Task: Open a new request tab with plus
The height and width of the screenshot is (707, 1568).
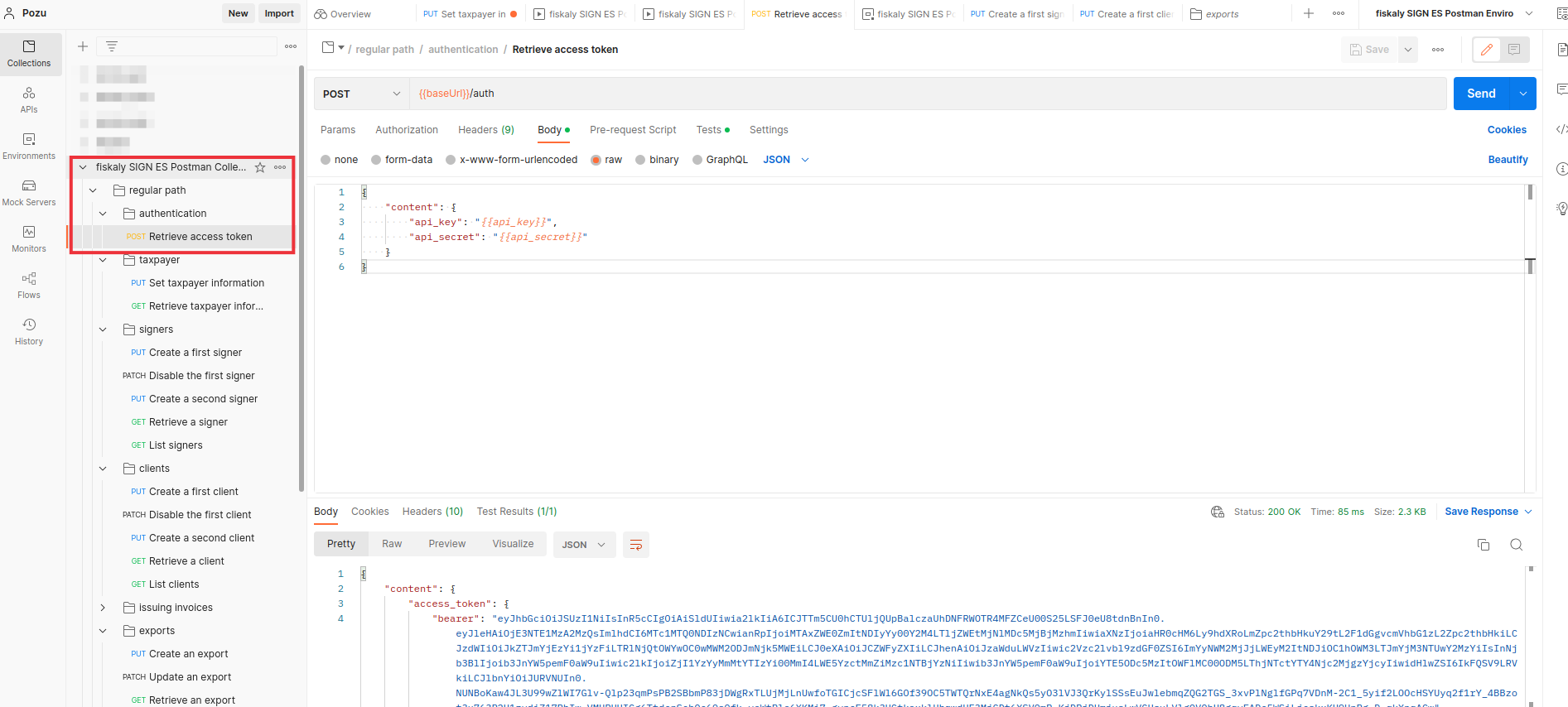Action: coord(1309,13)
